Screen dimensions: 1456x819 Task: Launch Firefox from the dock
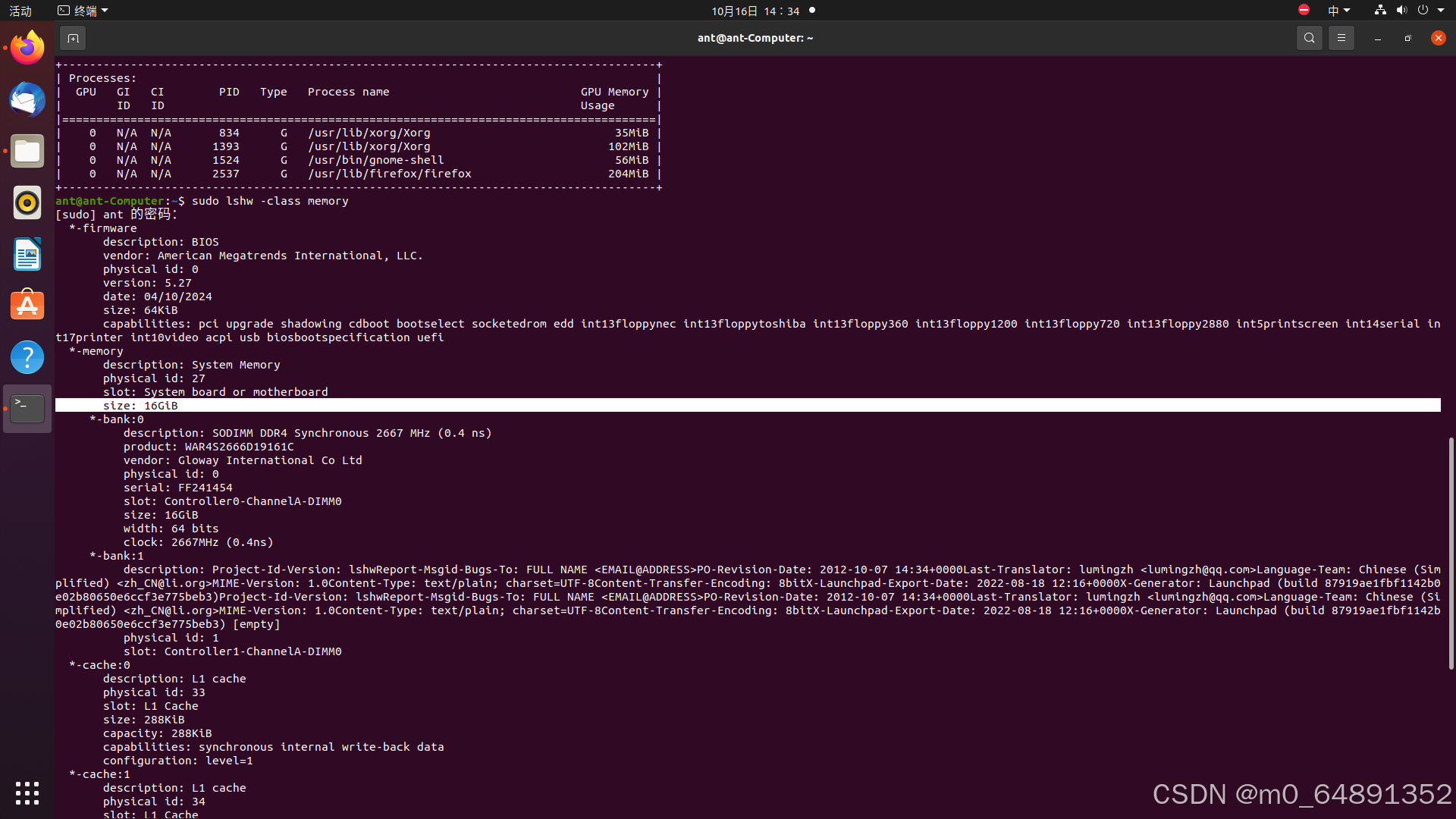(x=27, y=48)
